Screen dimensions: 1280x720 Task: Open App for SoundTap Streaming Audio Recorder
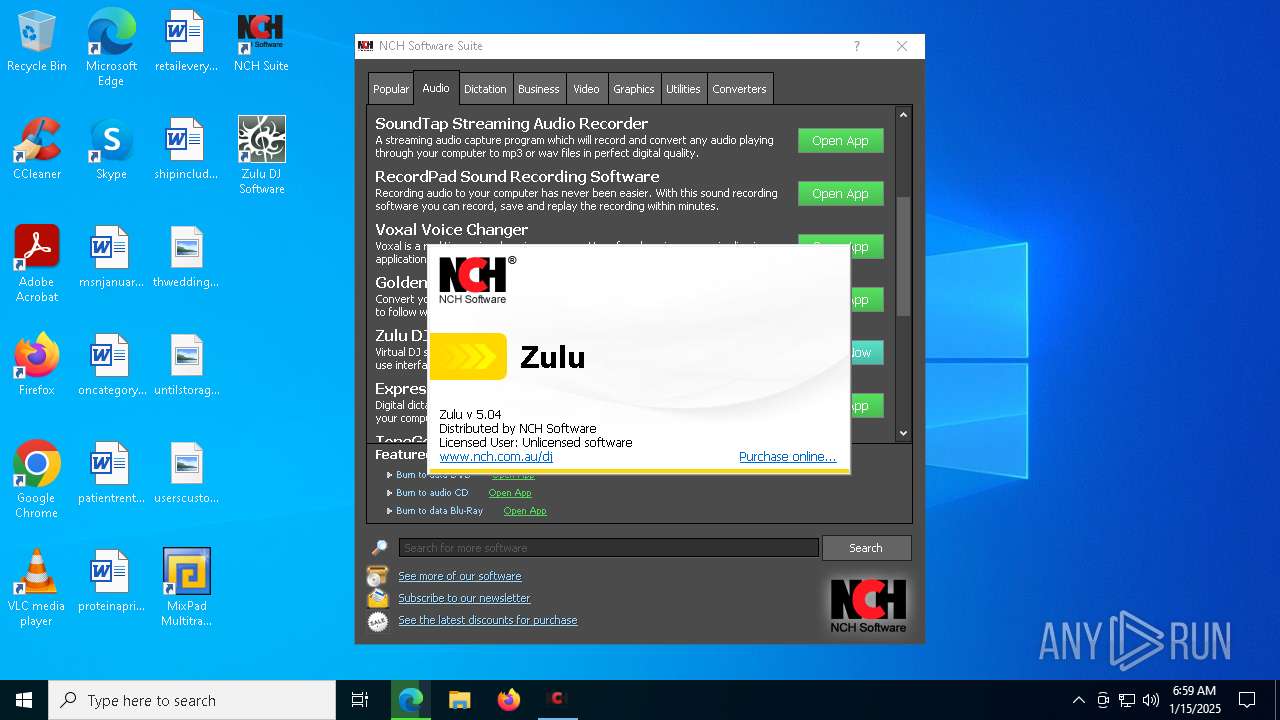coord(840,141)
